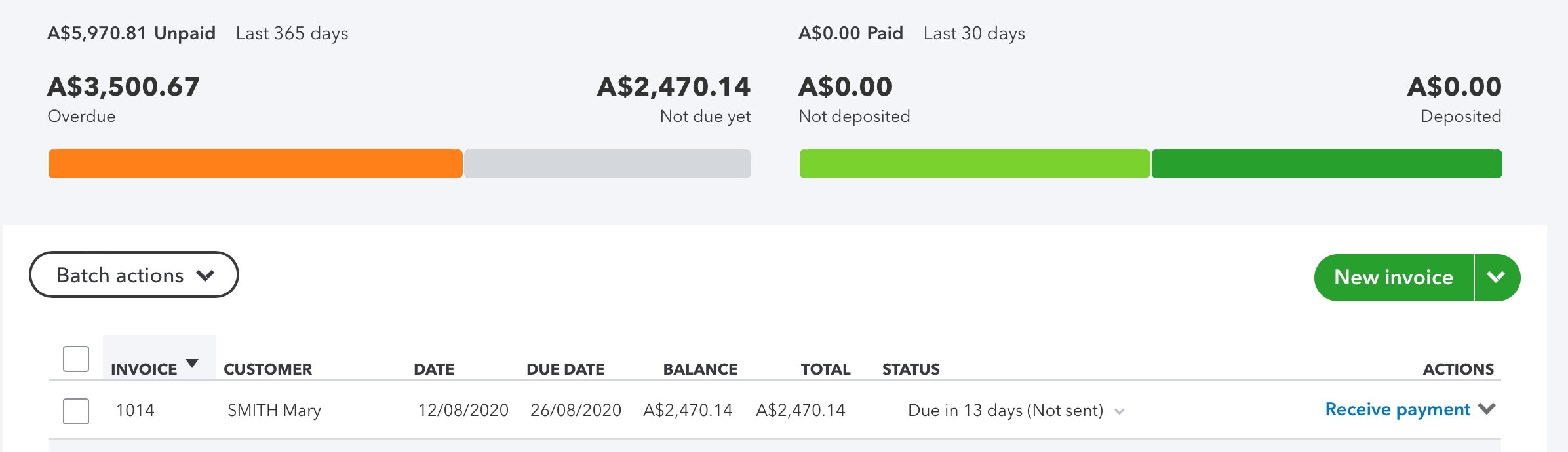1568x452 pixels.
Task: Click the grey Not due yet bar
Action: tap(607, 164)
